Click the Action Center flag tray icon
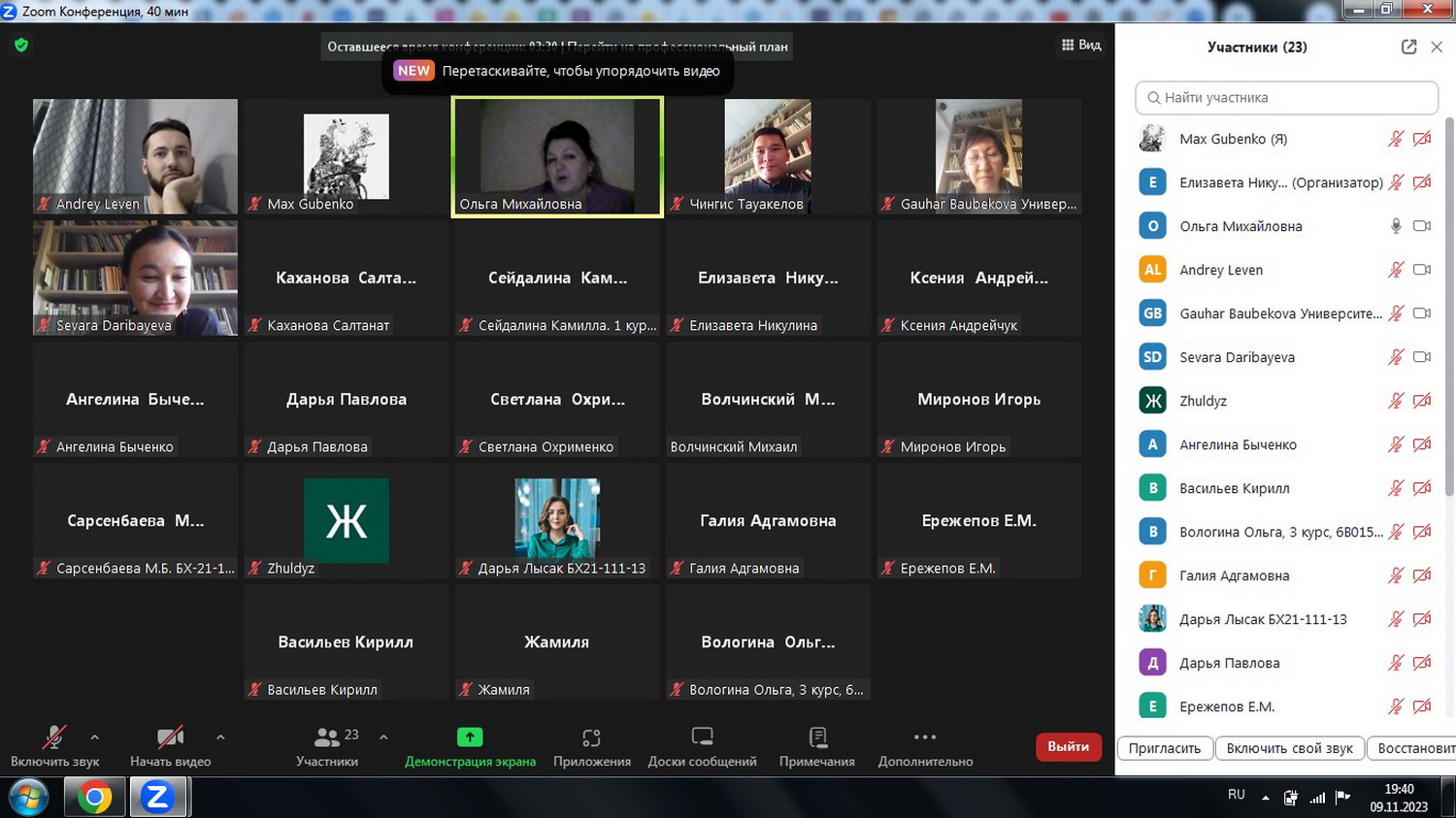Screen dimensions: 1456x818 (x=1343, y=798)
